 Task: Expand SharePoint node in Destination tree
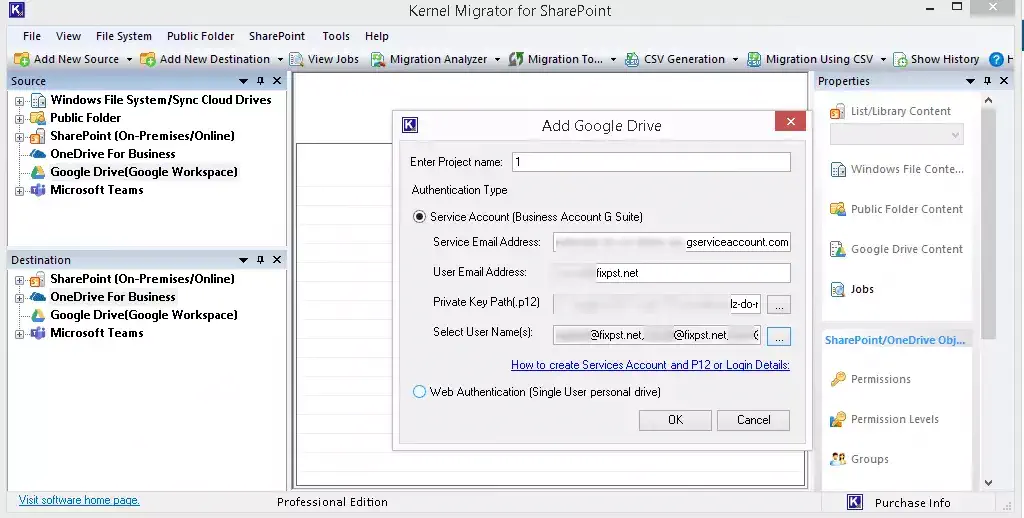click(x=19, y=280)
